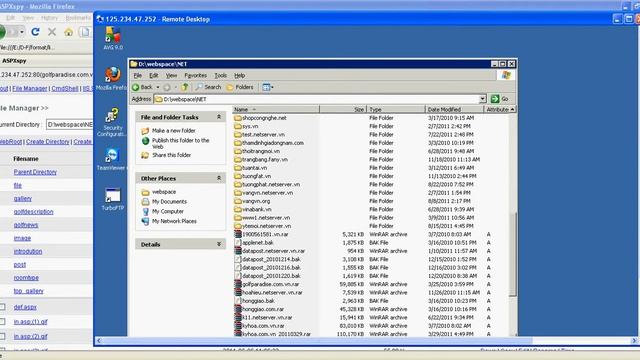Open CmdShell link in ASPXspy

(65, 88)
